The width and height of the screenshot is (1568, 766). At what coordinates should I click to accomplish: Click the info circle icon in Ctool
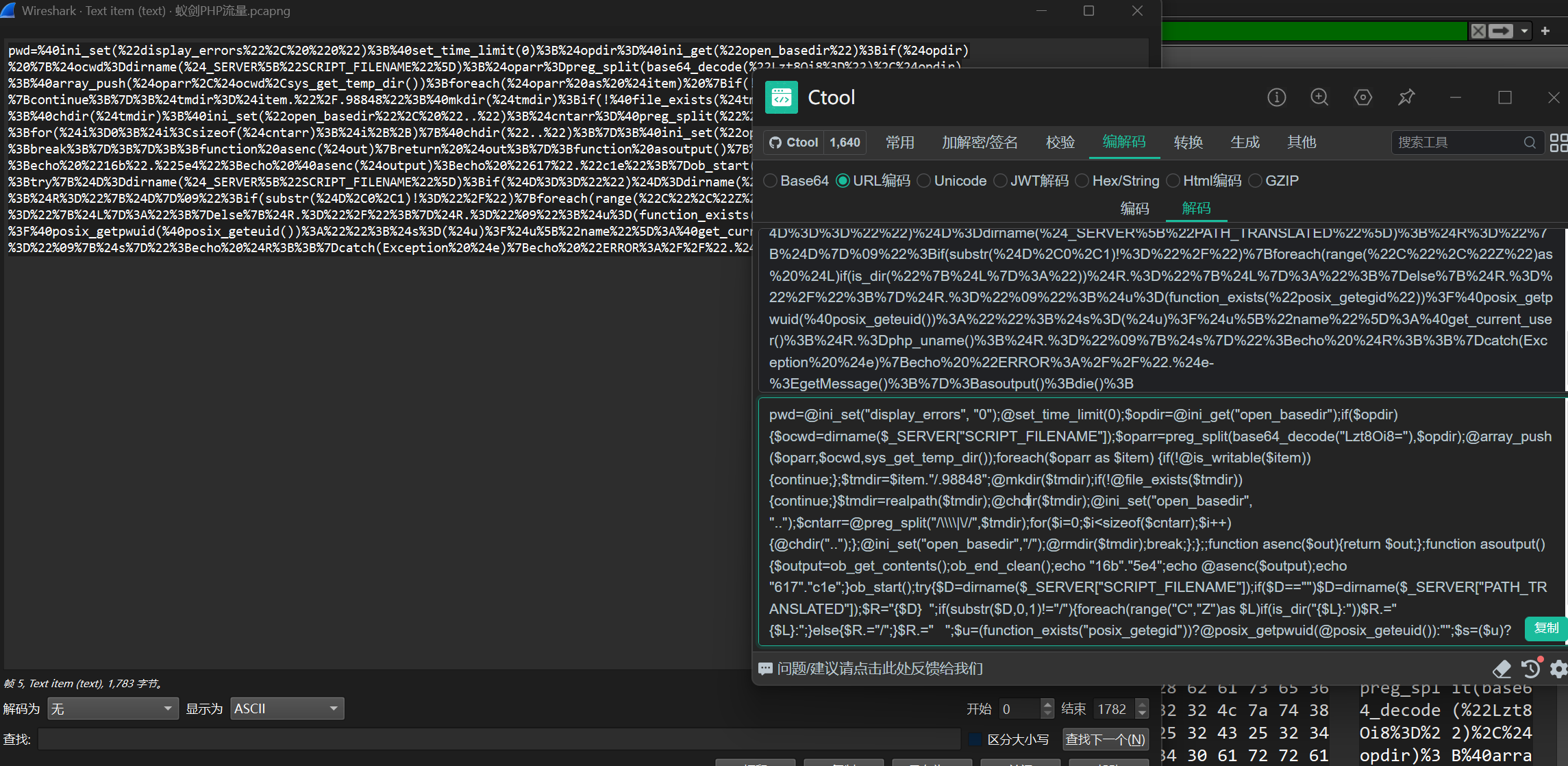click(1276, 97)
